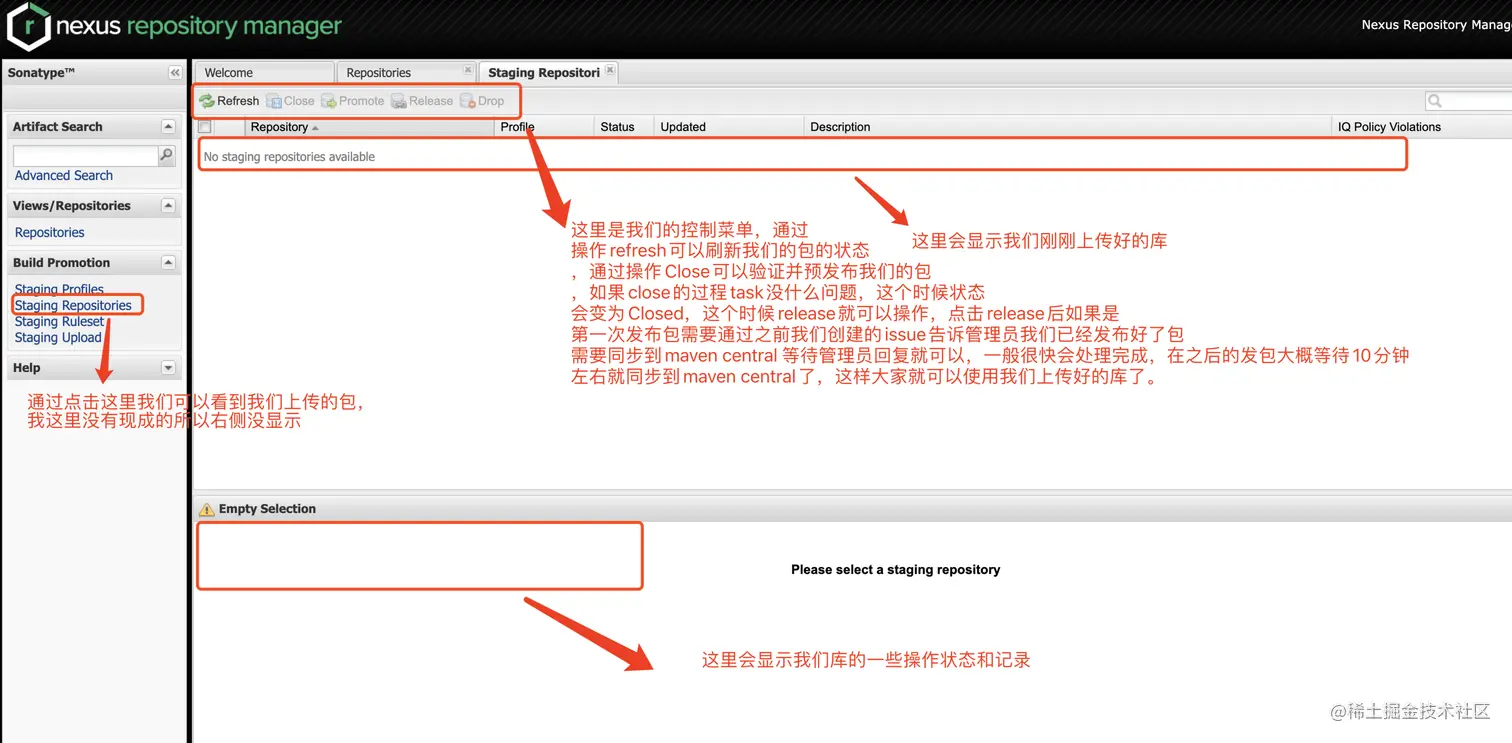Switch to the Repositories tab
Image resolution: width=1512 pixels, height=743 pixels.
406,72
